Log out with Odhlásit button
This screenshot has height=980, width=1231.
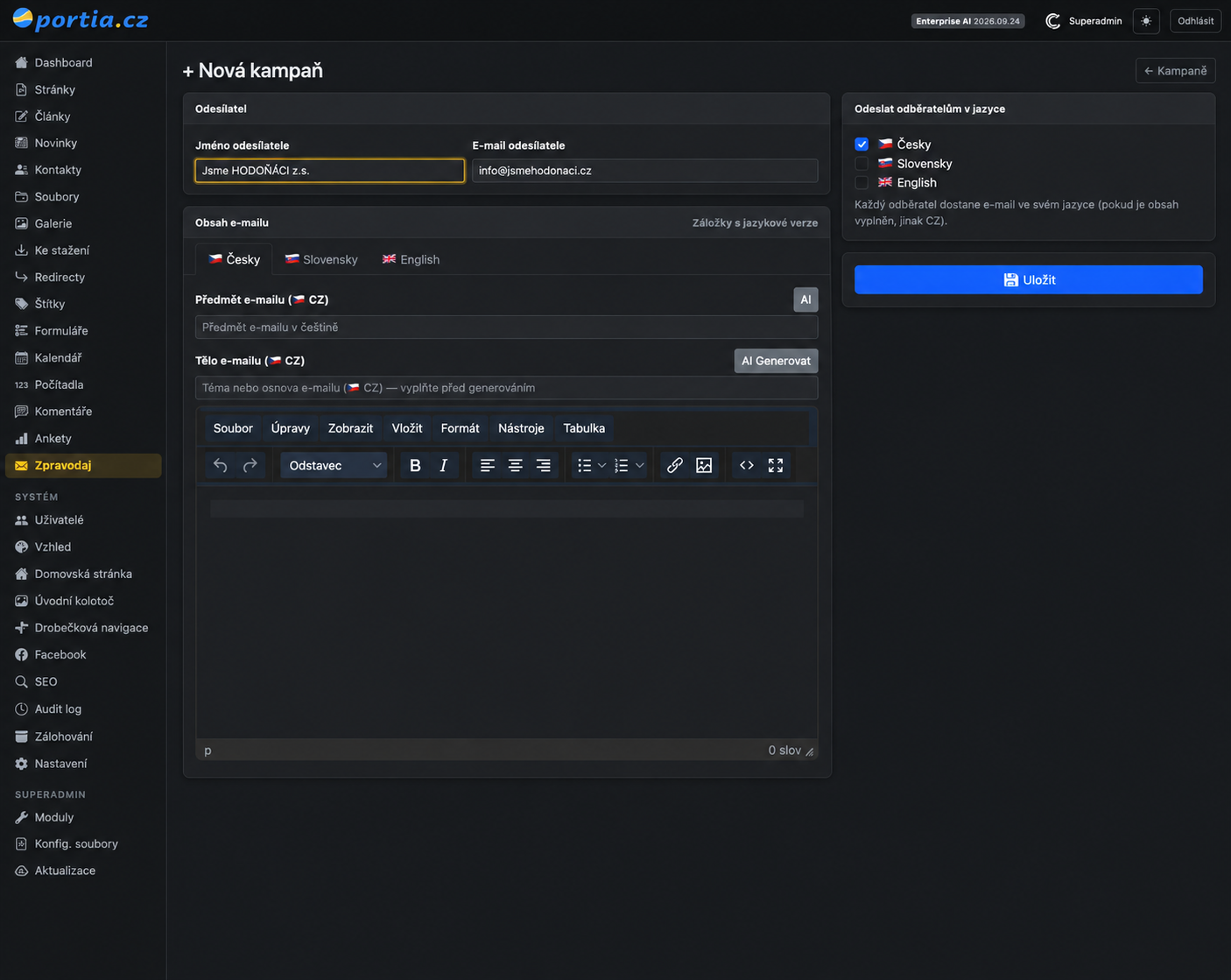pyautogui.click(x=1195, y=21)
